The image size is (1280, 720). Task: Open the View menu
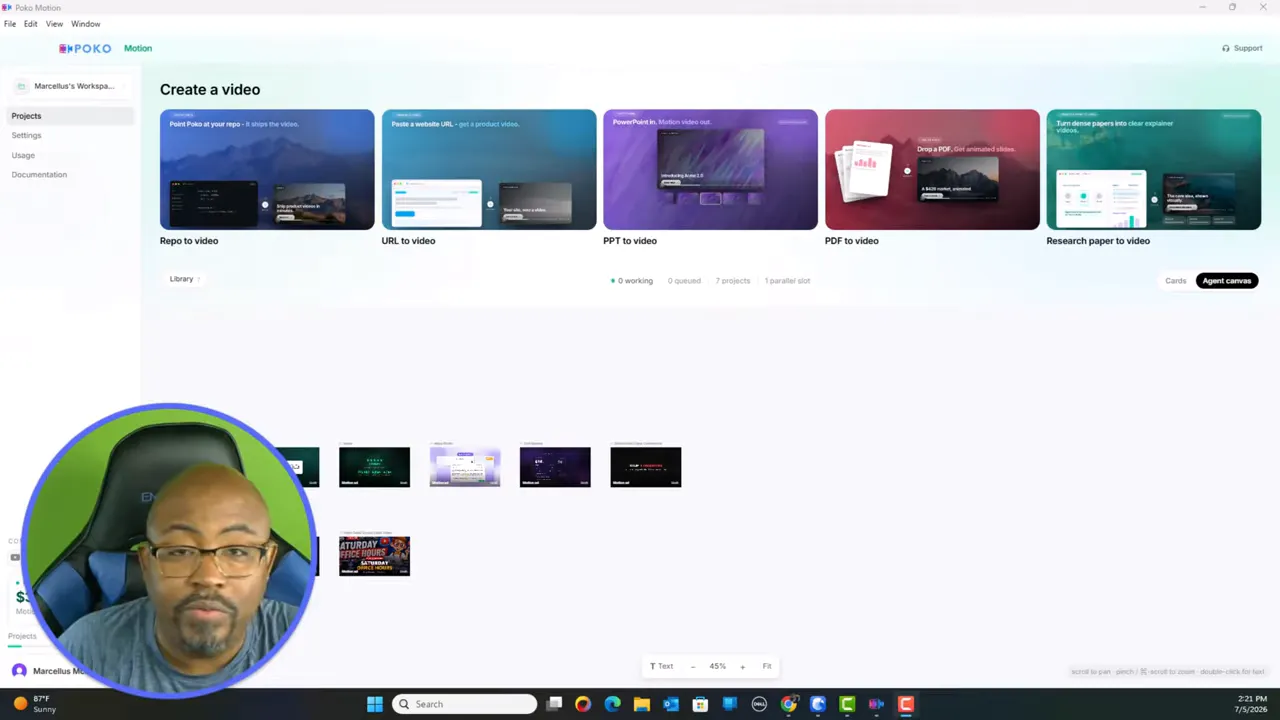(54, 24)
